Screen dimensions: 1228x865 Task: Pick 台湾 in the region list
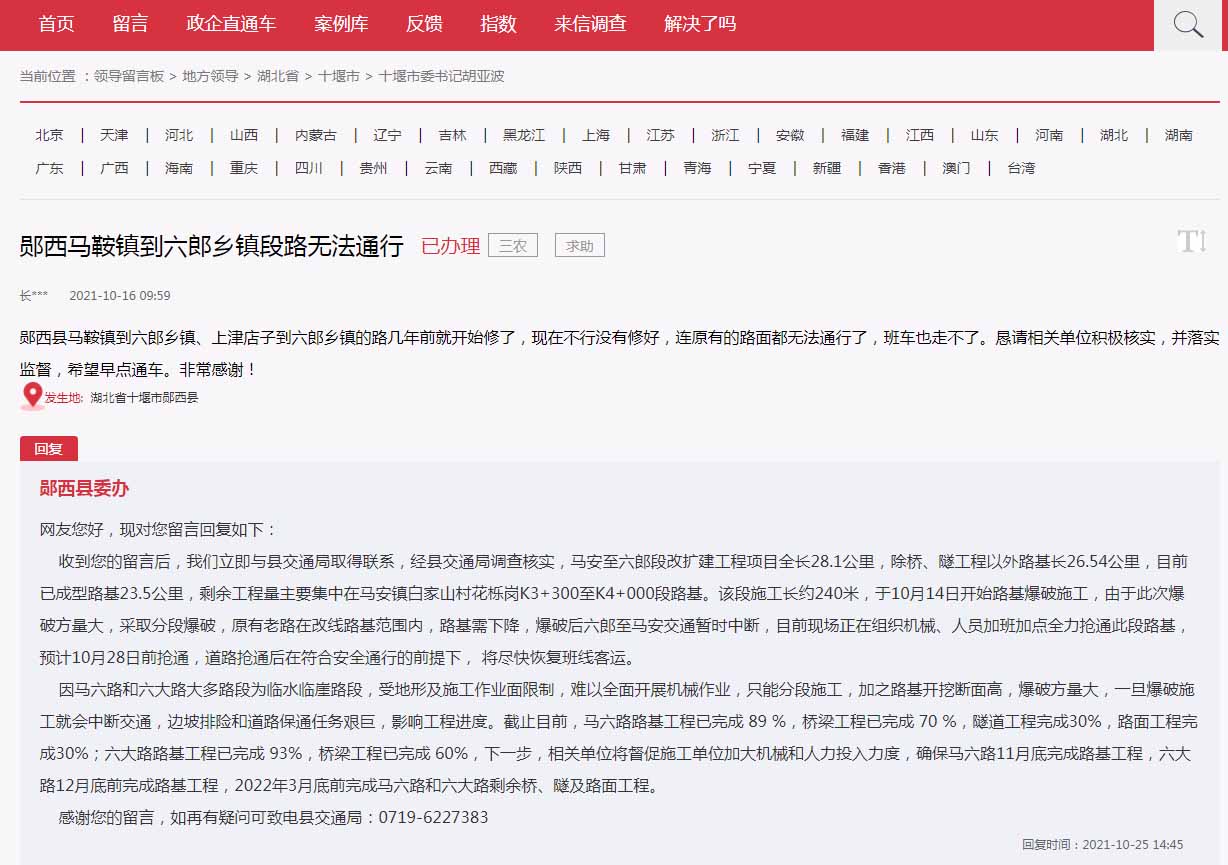[1021, 168]
